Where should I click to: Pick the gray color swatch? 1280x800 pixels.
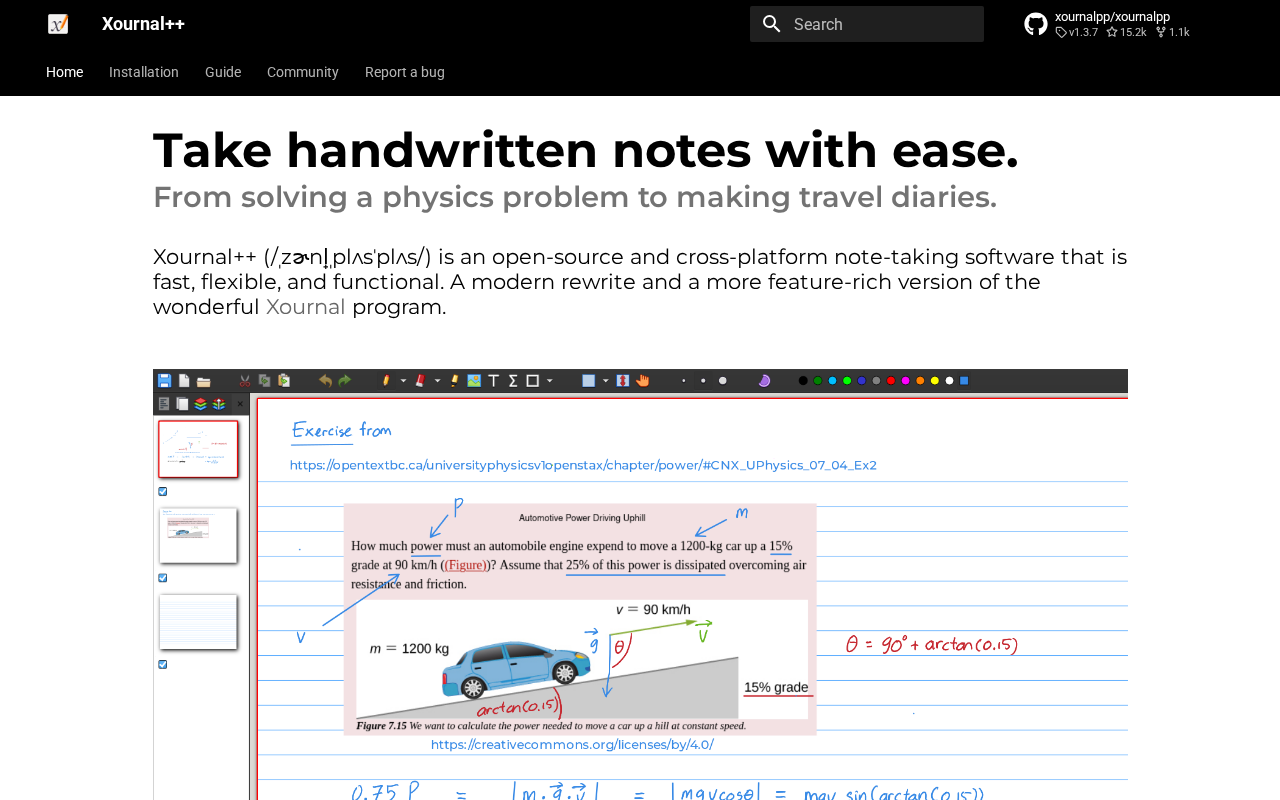click(x=876, y=381)
